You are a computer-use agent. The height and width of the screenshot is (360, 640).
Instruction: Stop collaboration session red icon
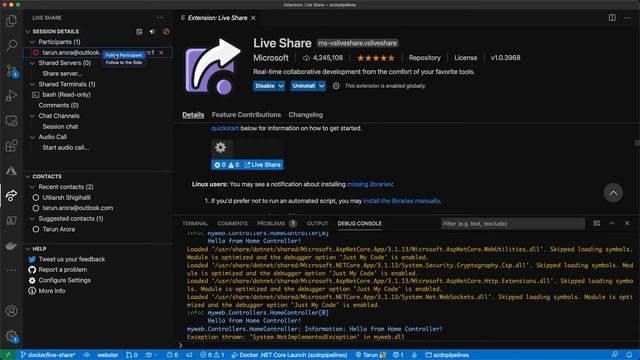point(166,31)
